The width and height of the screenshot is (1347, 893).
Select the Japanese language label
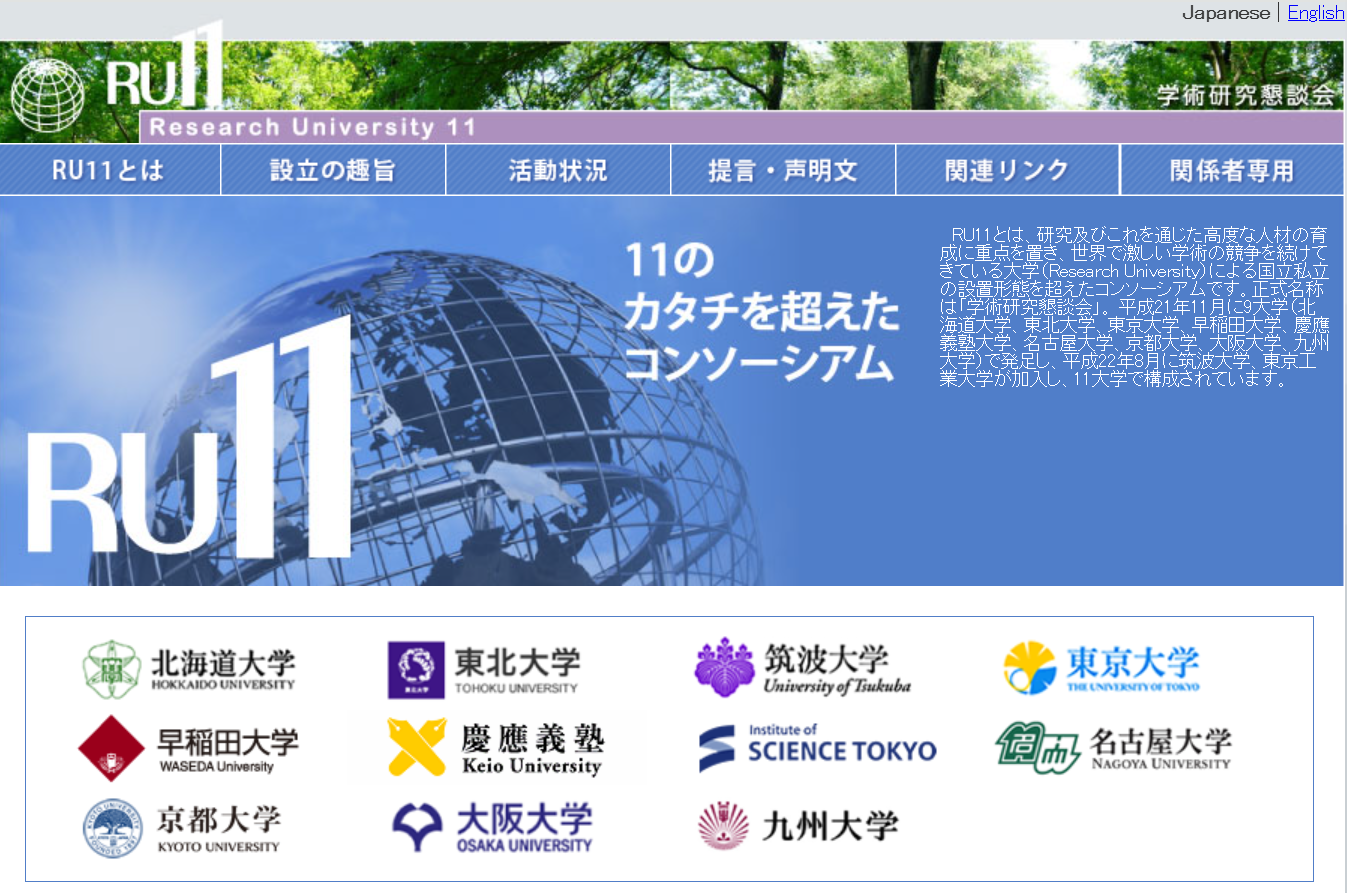1225,13
